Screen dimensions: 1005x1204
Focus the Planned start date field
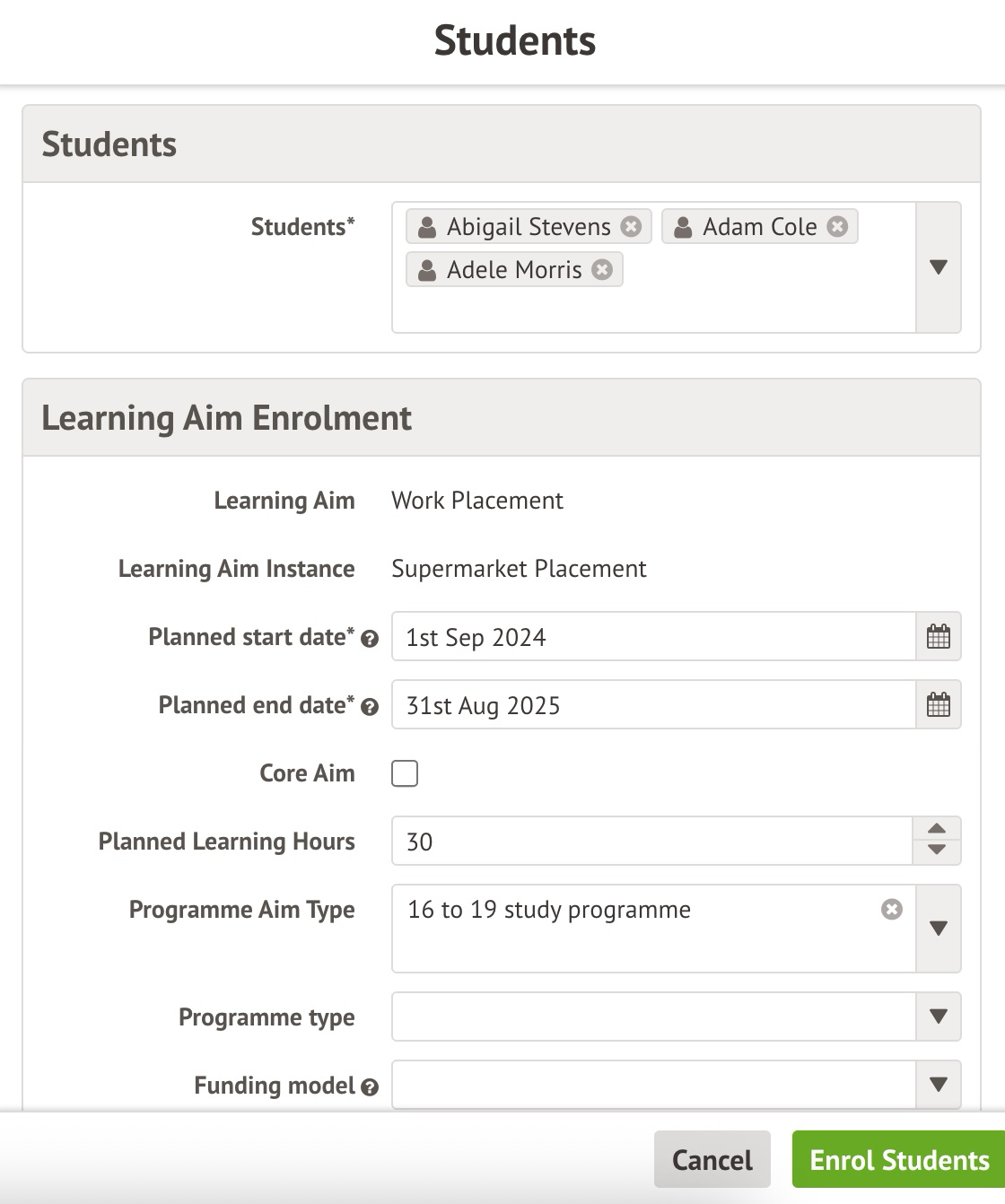click(x=653, y=637)
